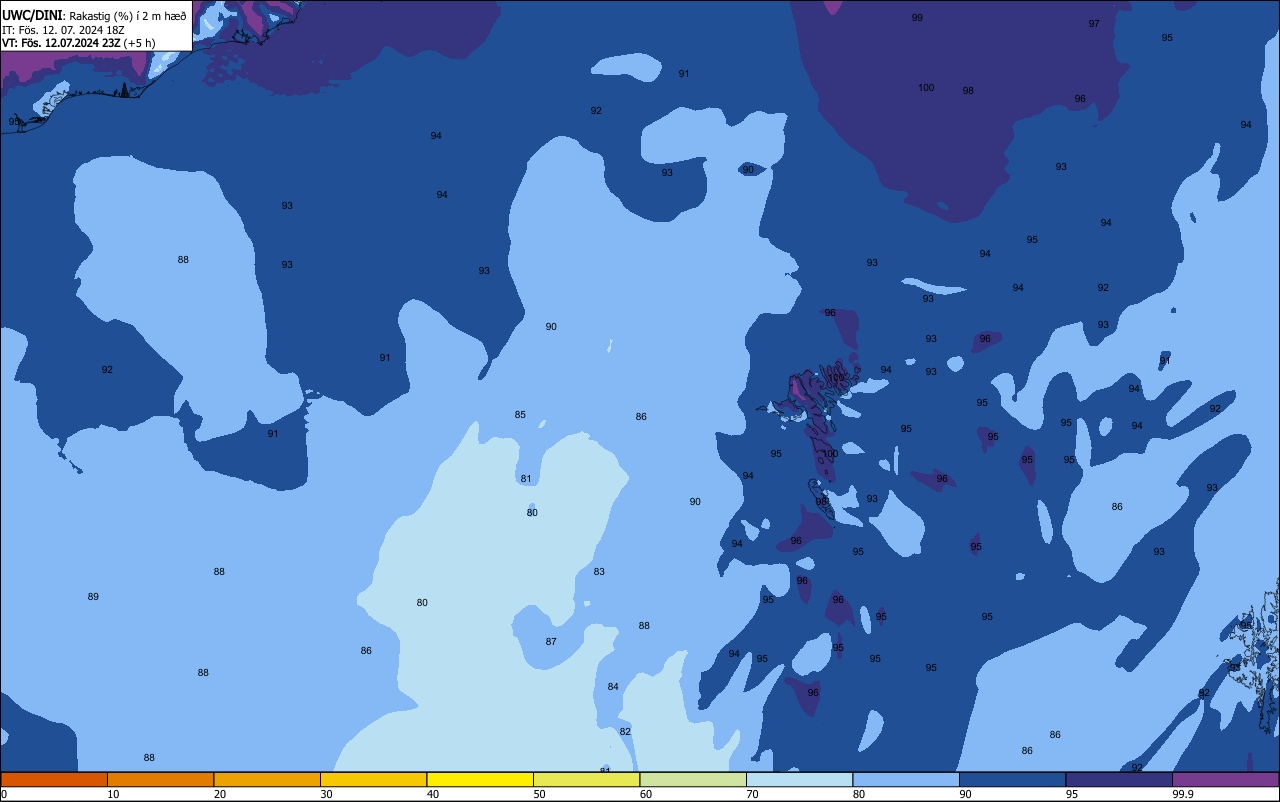Click the pale blue 70–80 legend band
The height and width of the screenshot is (802, 1280).
[x=799, y=779]
